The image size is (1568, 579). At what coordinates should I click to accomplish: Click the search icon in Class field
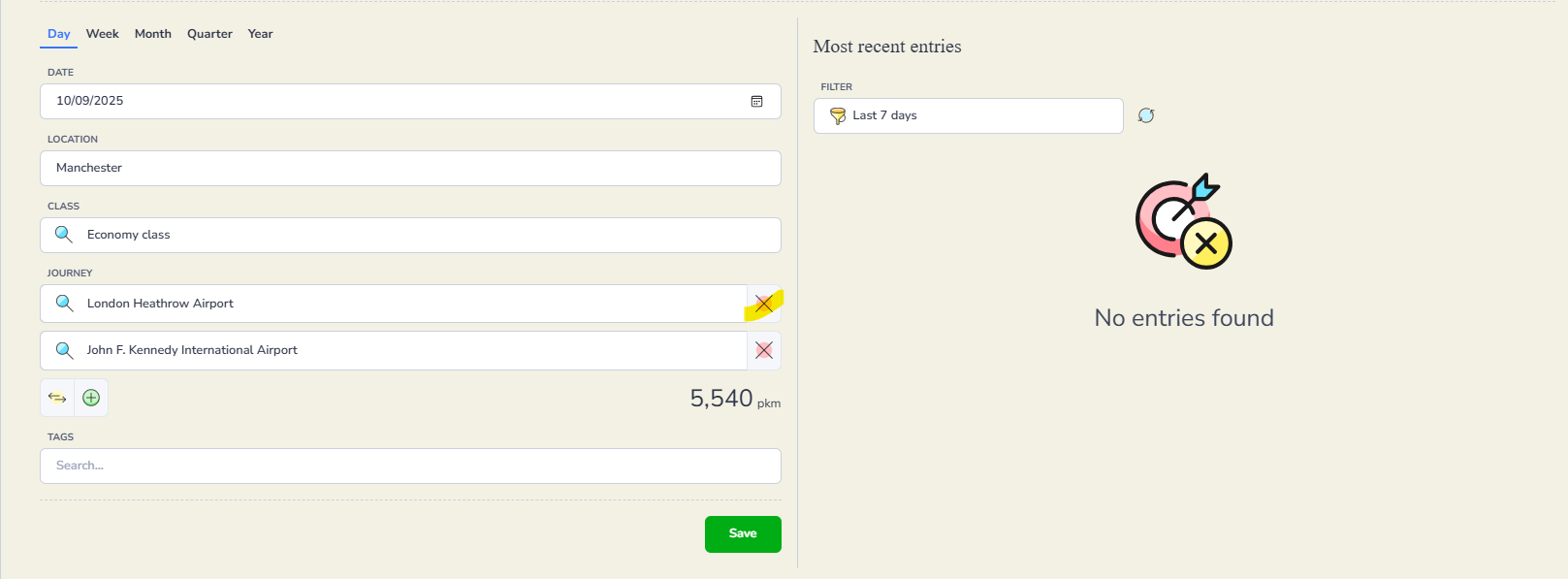64,235
